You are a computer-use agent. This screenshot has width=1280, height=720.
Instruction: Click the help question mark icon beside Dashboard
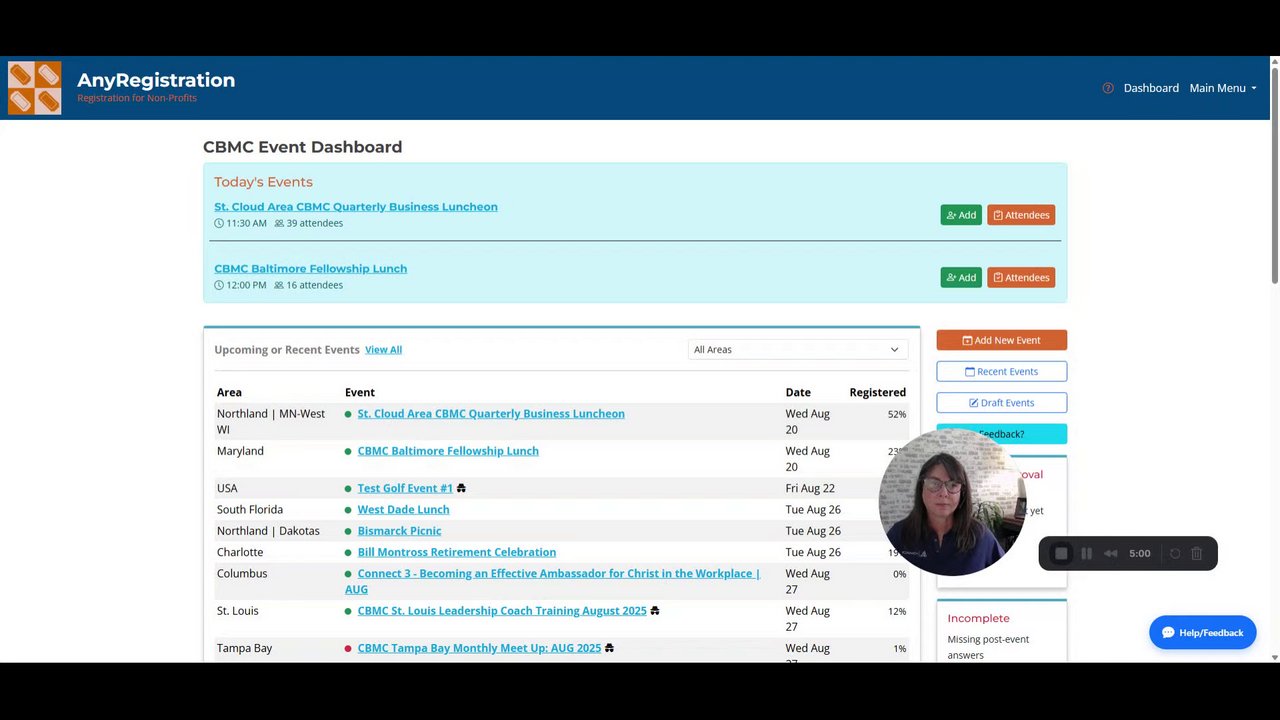1108,88
